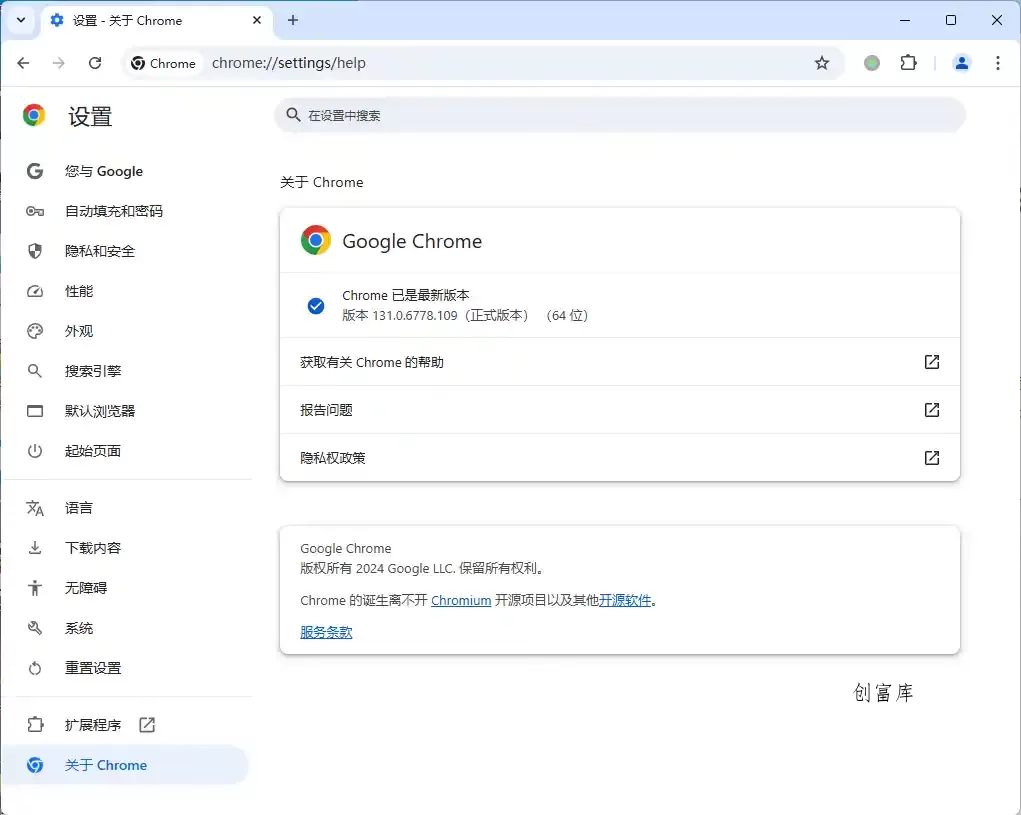Click the 版权所有 2024 Google LLC text
This screenshot has height=815, width=1021.
pos(422,568)
